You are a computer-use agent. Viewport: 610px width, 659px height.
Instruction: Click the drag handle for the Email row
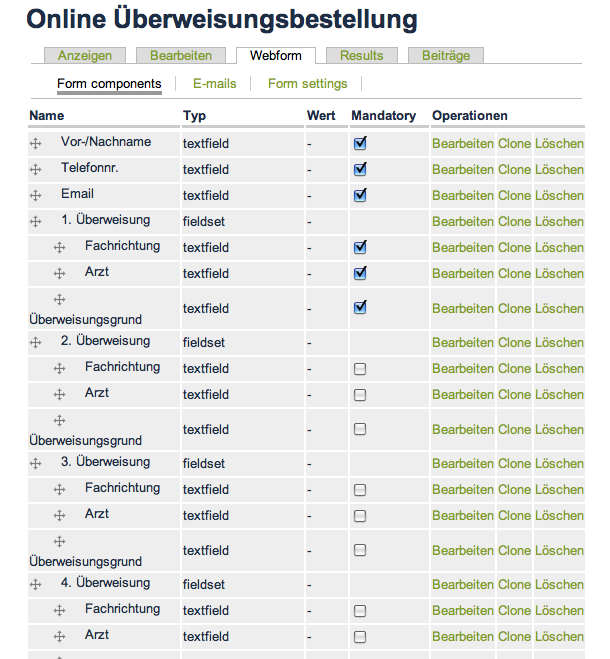(36, 196)
